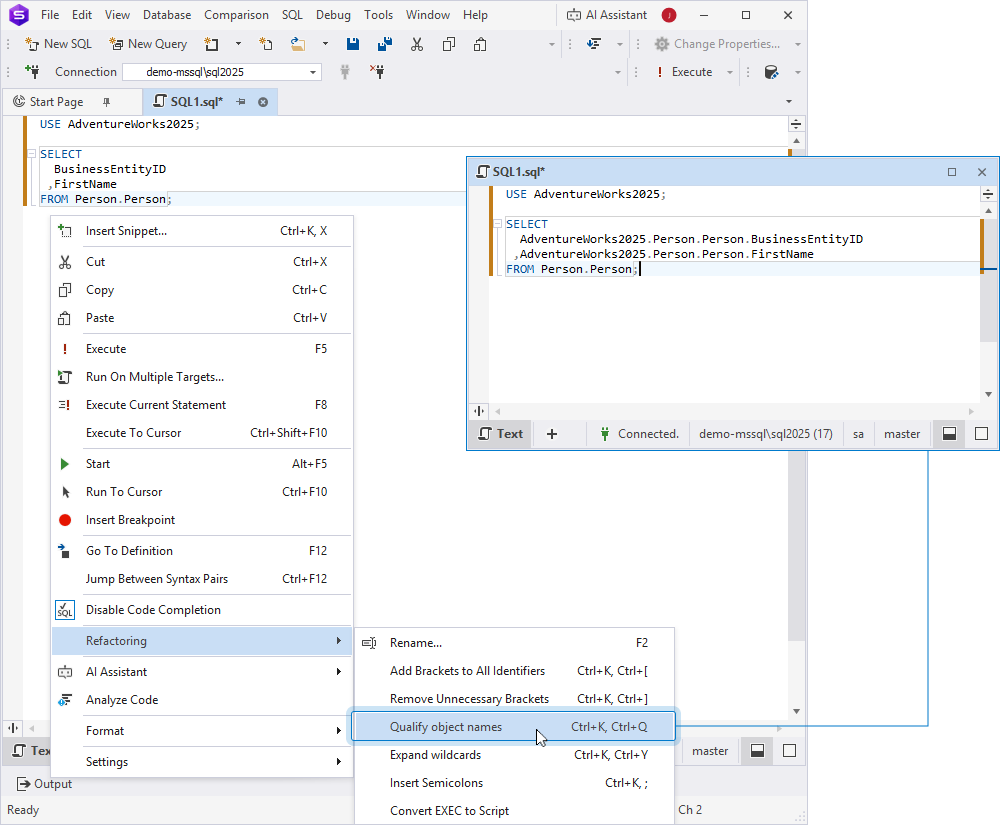Open the Output panel at bottom
This screenshot has height=825, width=1000.
44,784
